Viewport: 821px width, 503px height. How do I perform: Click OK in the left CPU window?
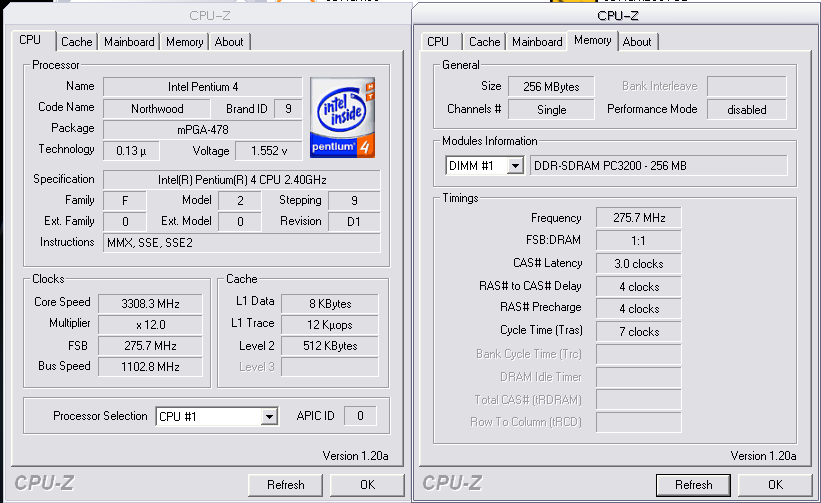368,485
